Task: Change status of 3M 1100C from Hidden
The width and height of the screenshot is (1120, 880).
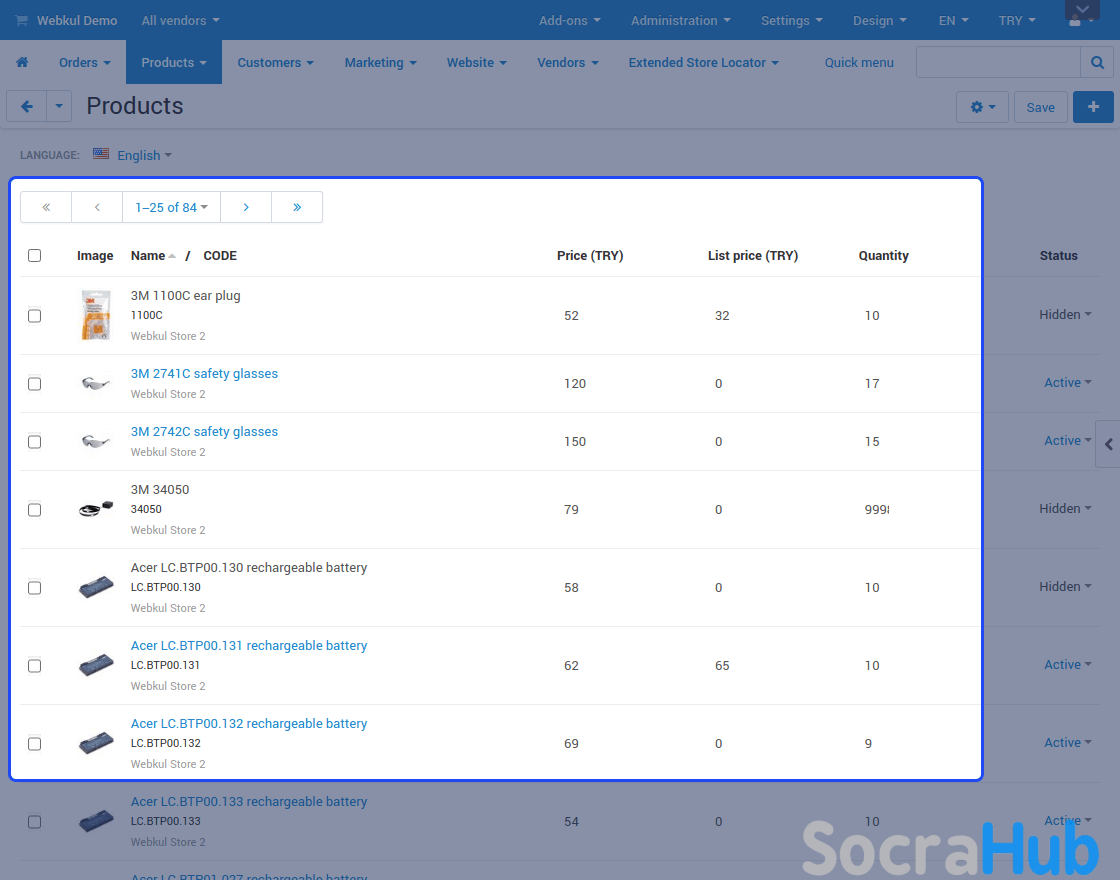Action: pyautogui.click(x=1065, y=315)
